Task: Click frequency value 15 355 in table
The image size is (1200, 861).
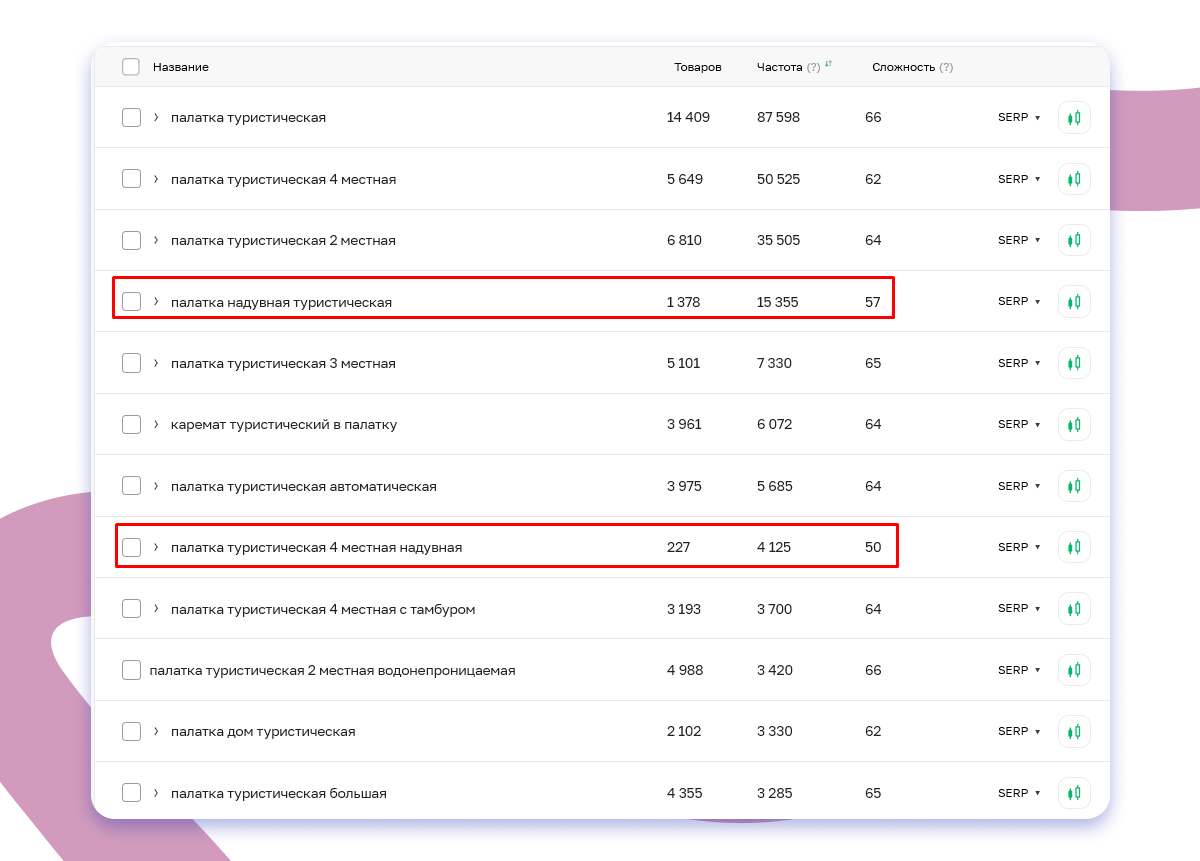Action: click(777, 302)
